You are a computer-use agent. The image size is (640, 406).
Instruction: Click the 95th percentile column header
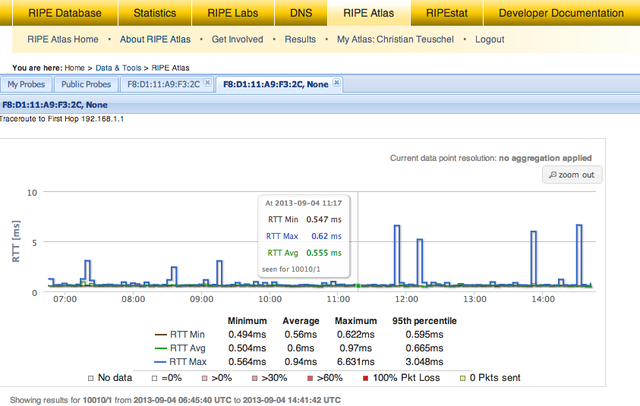[424, 321]
